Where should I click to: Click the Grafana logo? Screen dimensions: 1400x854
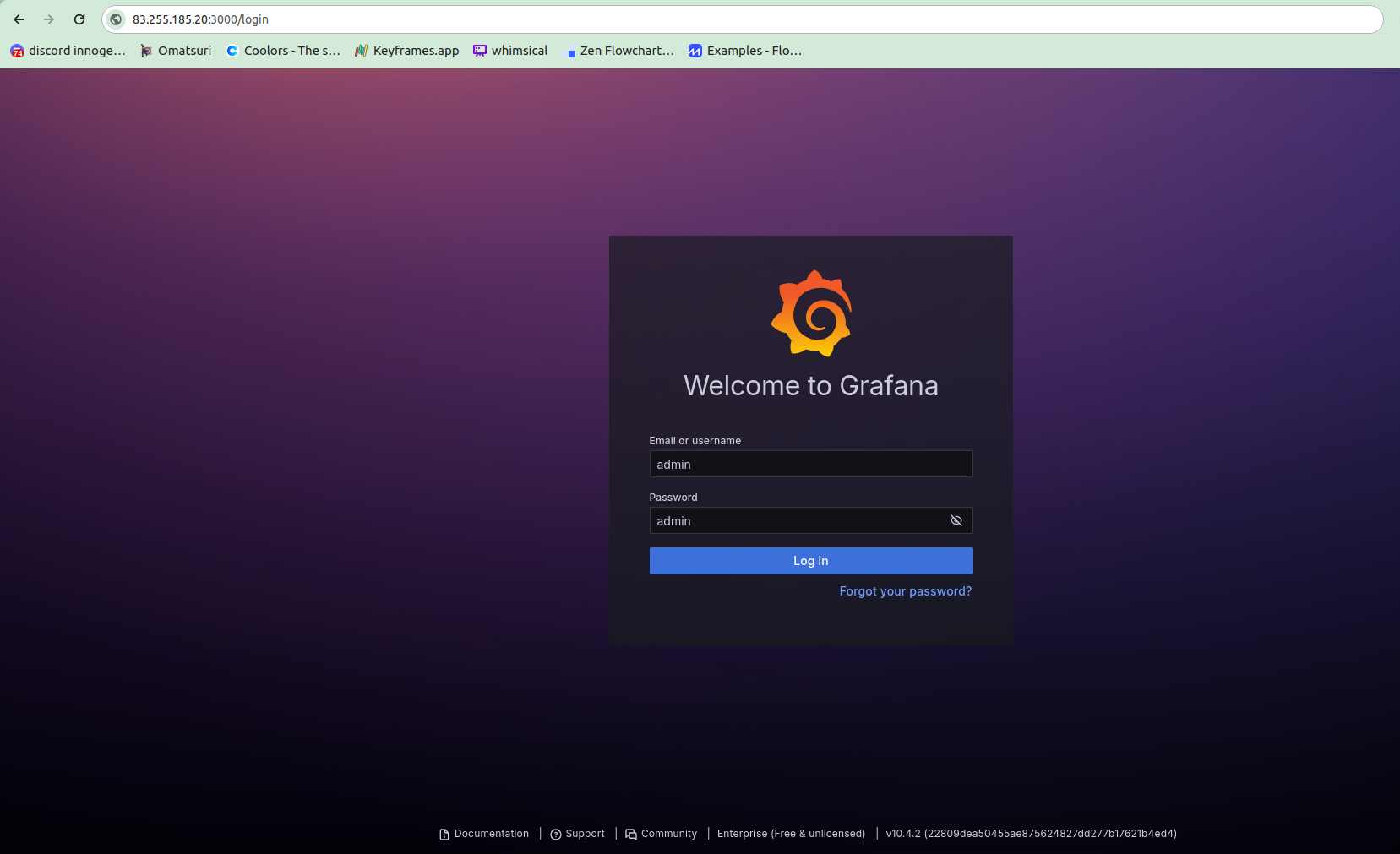click(x=811, y=313)
